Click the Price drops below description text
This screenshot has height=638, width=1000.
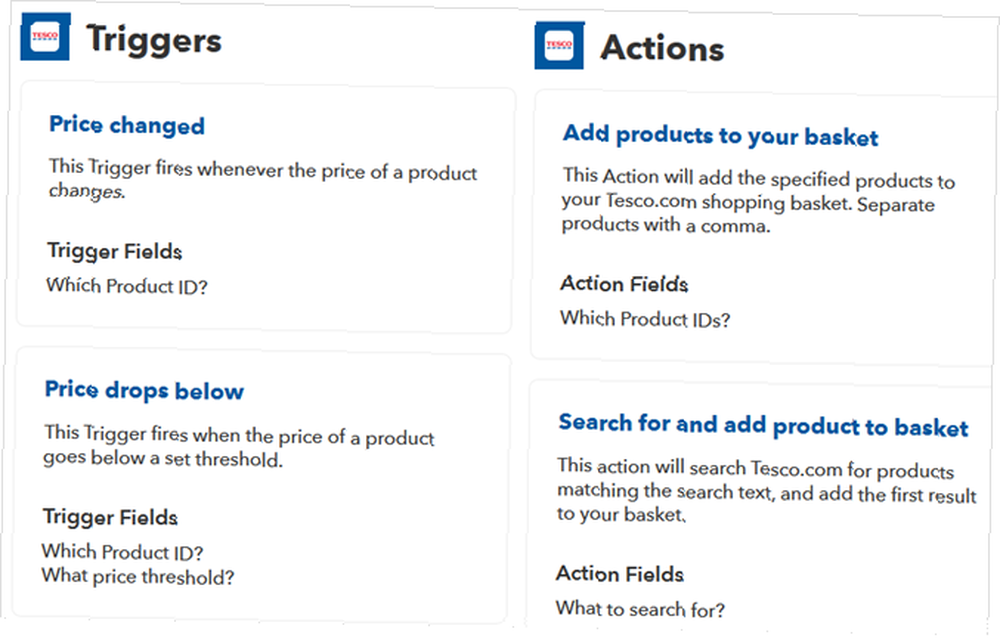click(x=239, y=445)
